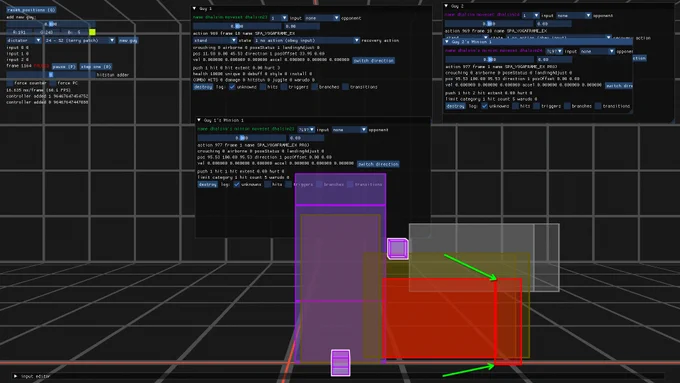680x383 pixels.
Task: Uncheck Guy 1's Minion unknowns checkbox
Action: (236, 185)
